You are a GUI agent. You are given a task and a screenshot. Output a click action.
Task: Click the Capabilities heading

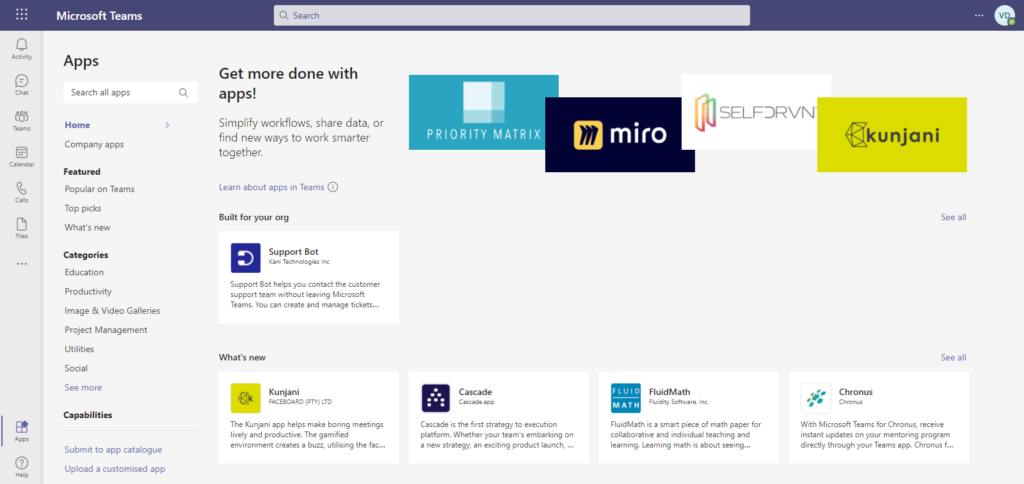[x=88, y=415]
